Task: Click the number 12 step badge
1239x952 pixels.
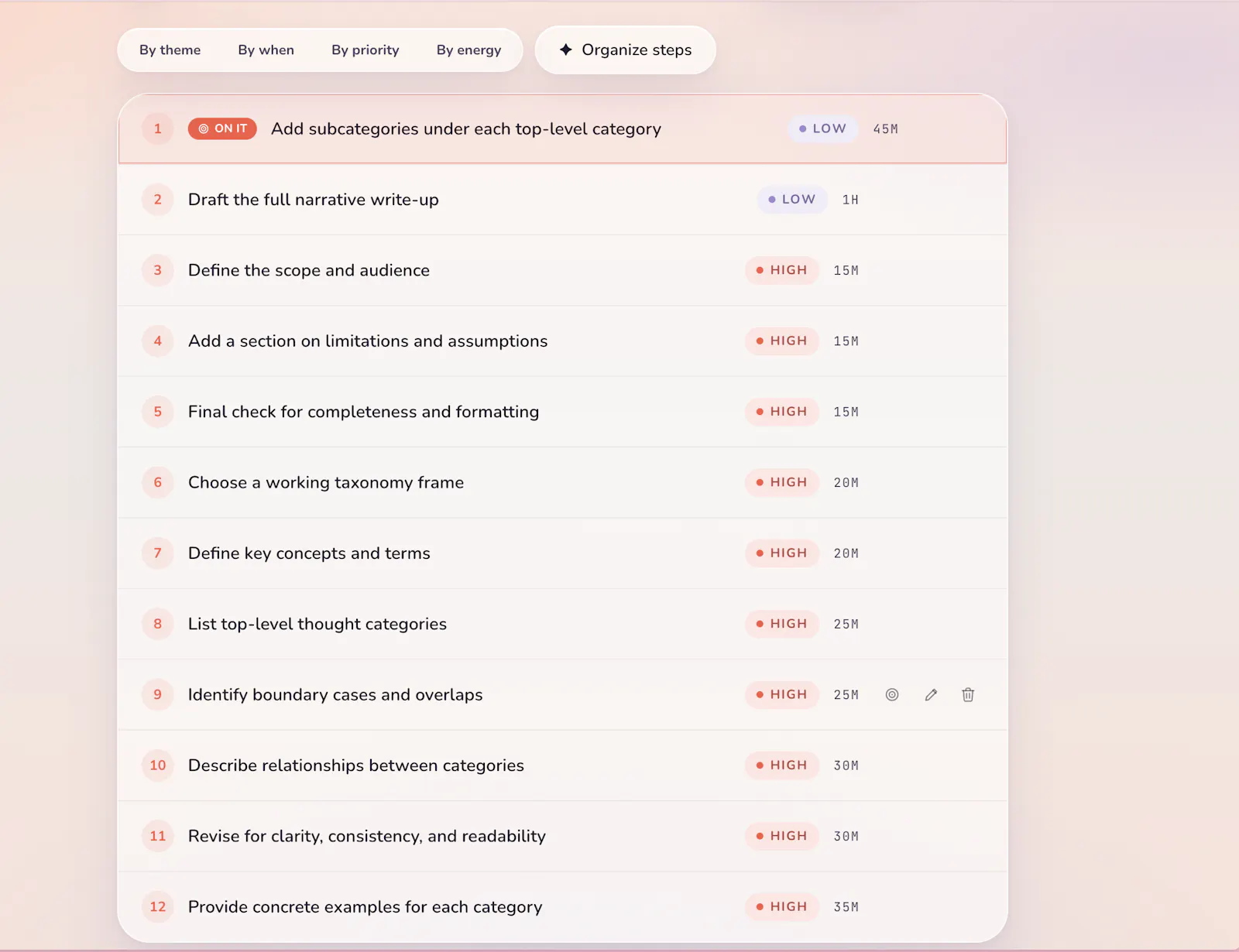Action: tap(158, 907)
